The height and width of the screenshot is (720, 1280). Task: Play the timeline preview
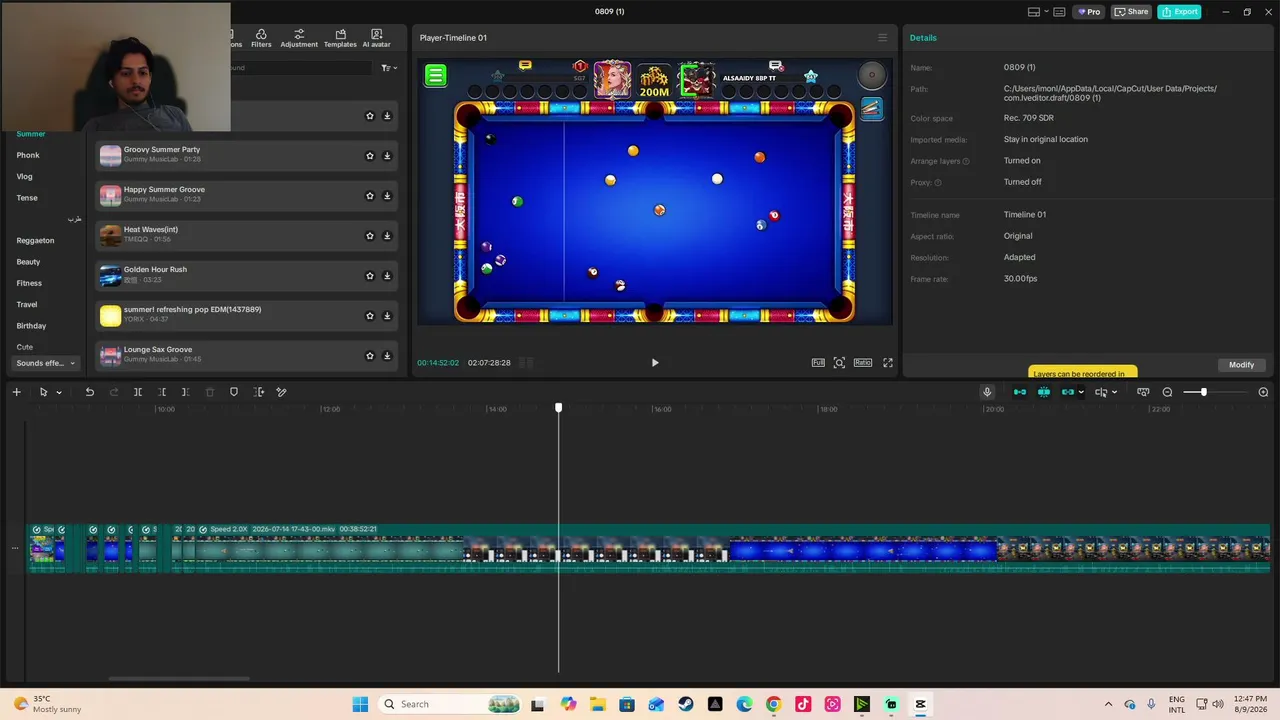point(655,363)
